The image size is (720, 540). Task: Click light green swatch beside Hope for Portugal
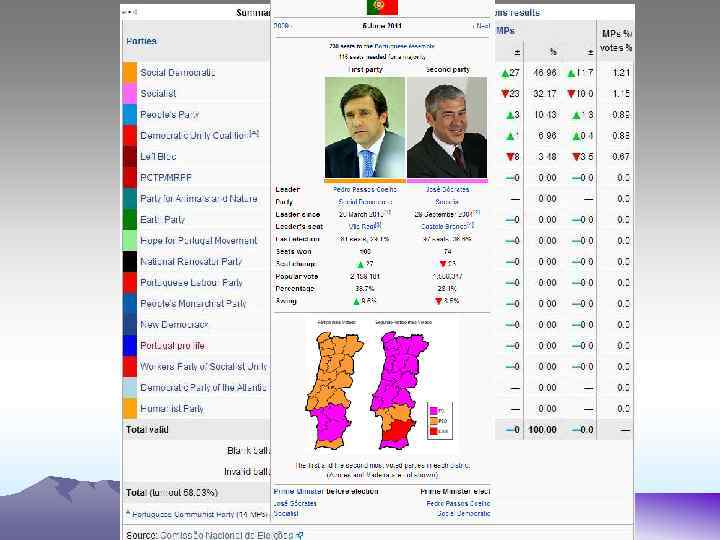click(130, 241)
